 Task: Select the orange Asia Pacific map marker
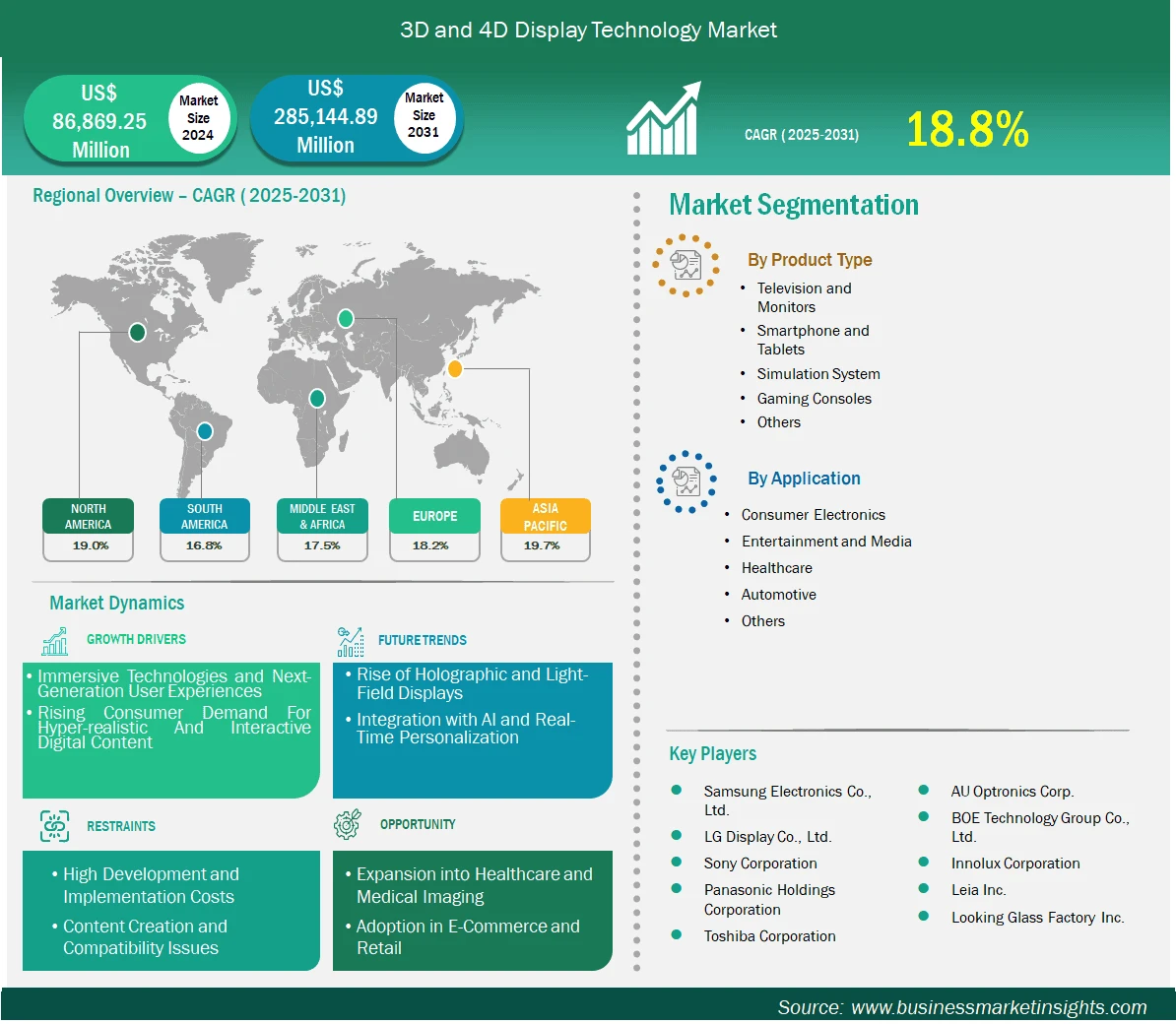click(x=454, y=369)
